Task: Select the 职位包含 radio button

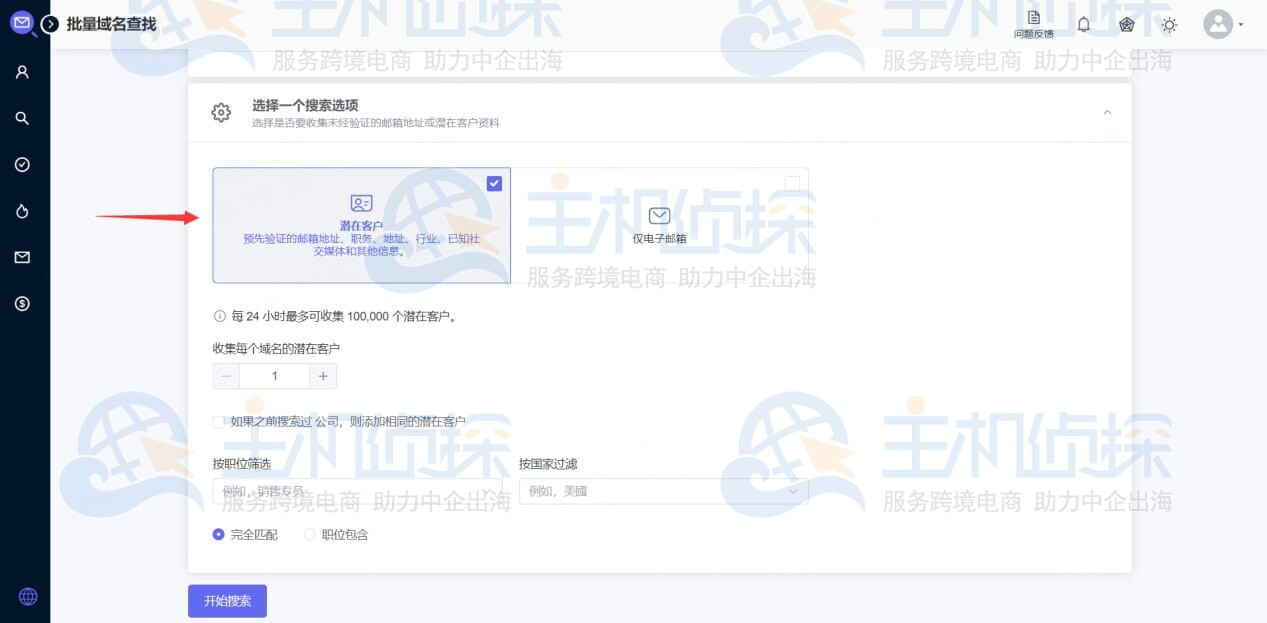Action: (310, 533)
